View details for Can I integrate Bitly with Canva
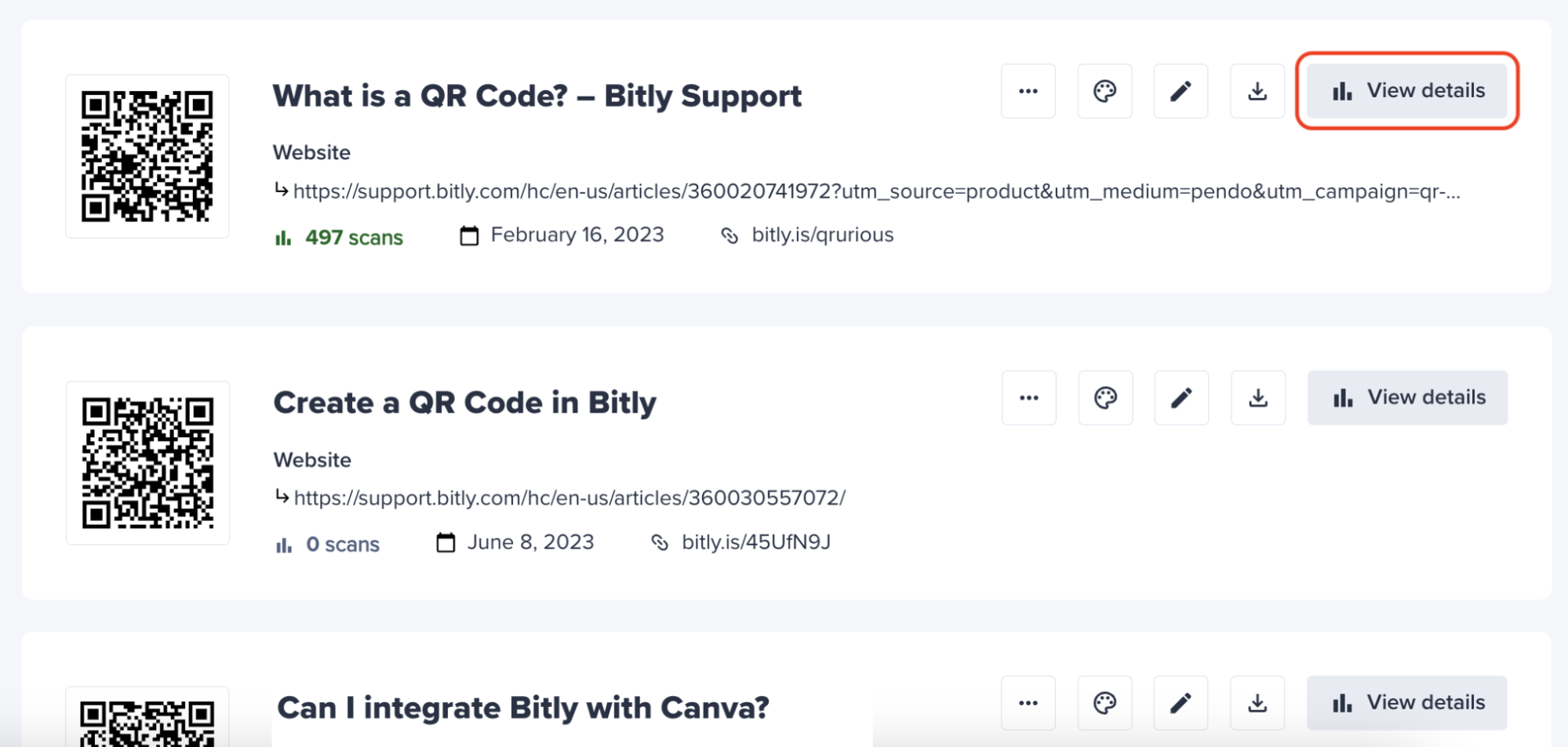1568x747 pixels. [1407, 703]
